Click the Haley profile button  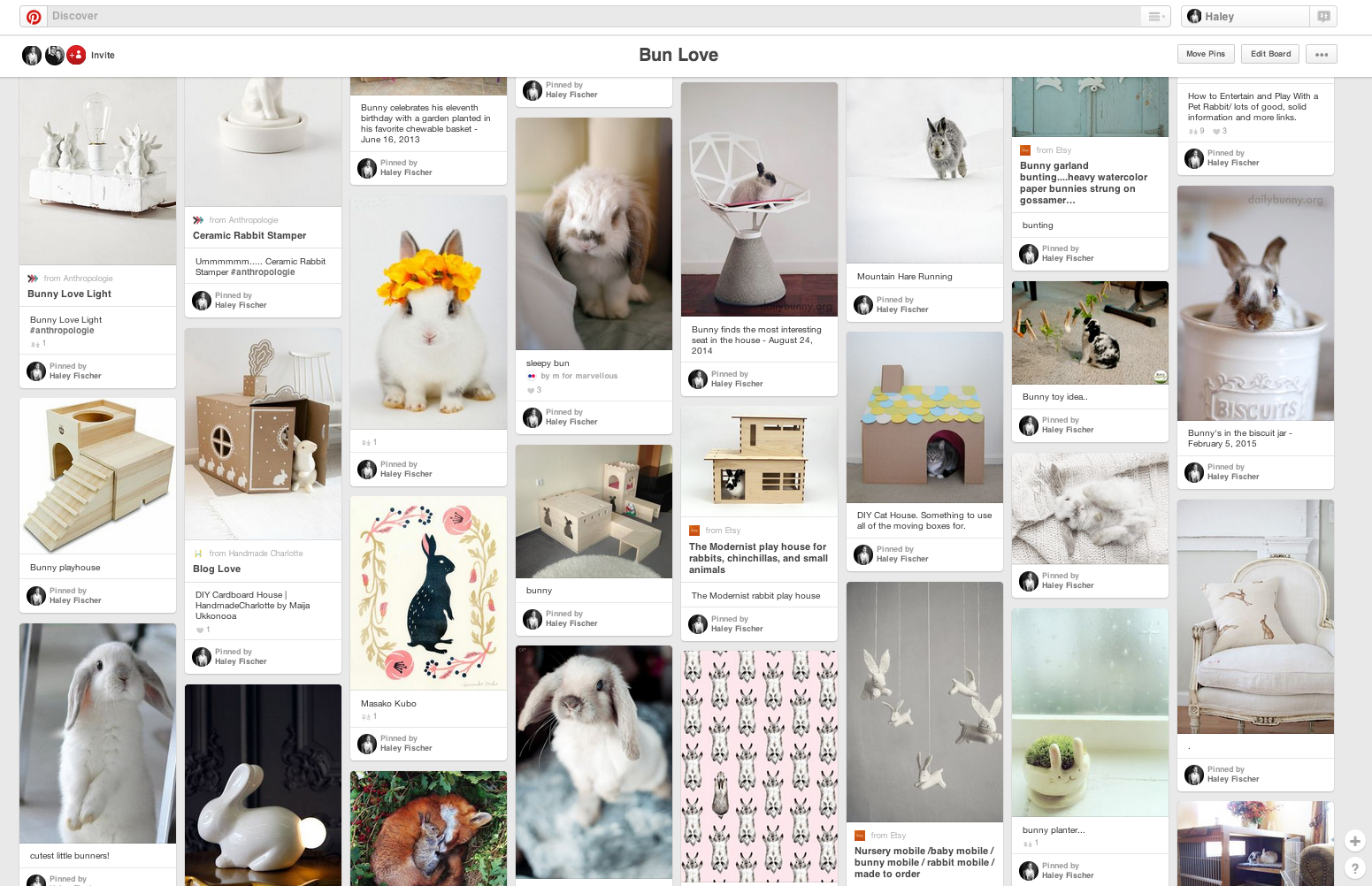pos(1246,17)
